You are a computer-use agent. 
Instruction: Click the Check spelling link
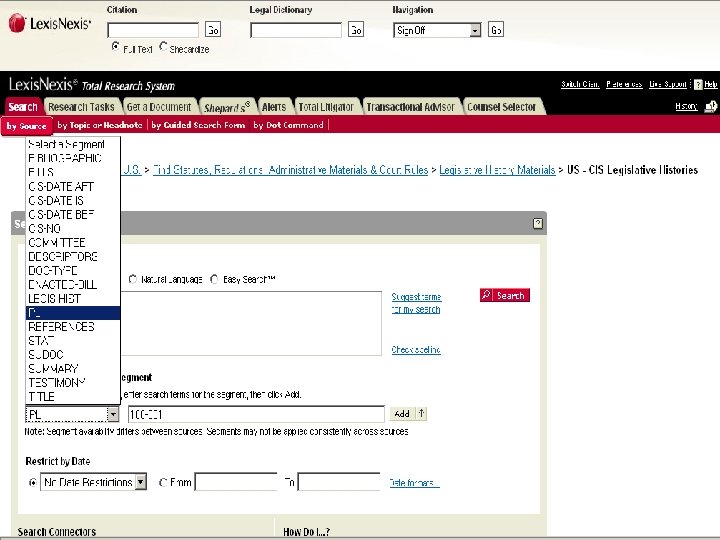click(x=416, y=350)
